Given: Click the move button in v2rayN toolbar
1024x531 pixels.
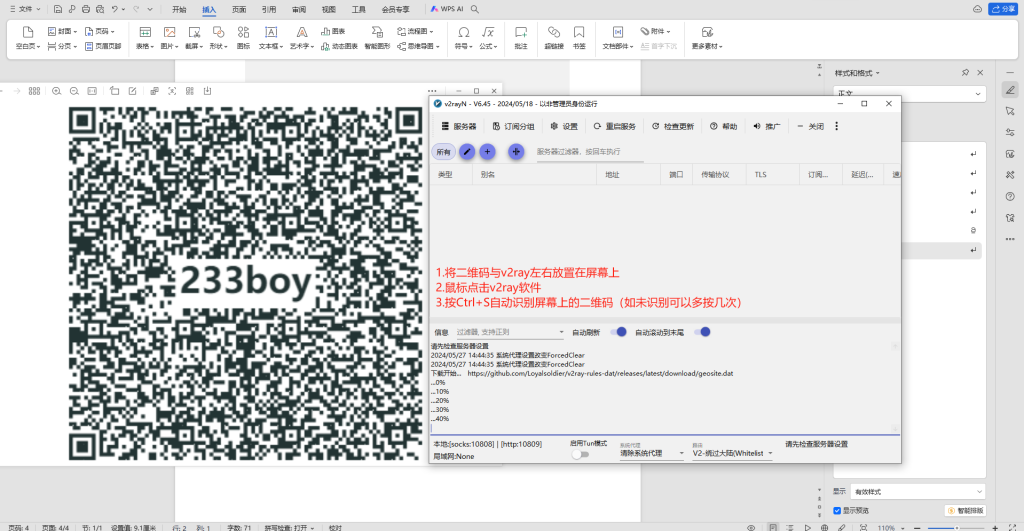Looking at the screenshot, I should coord(516,152).
